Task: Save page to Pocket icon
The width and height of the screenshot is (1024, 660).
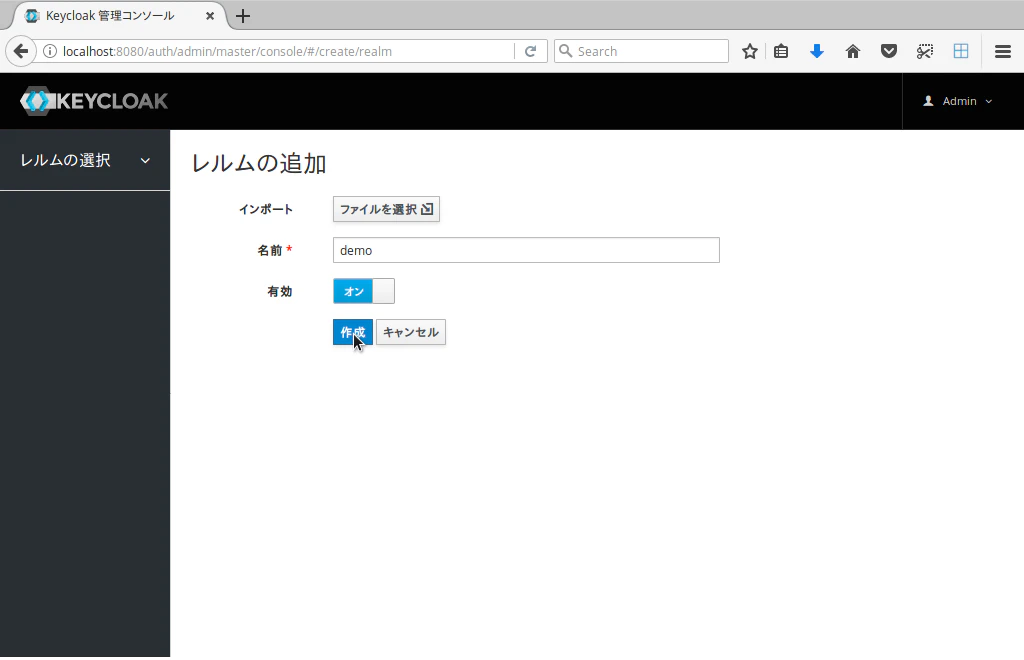Action: tap(888, 51)
